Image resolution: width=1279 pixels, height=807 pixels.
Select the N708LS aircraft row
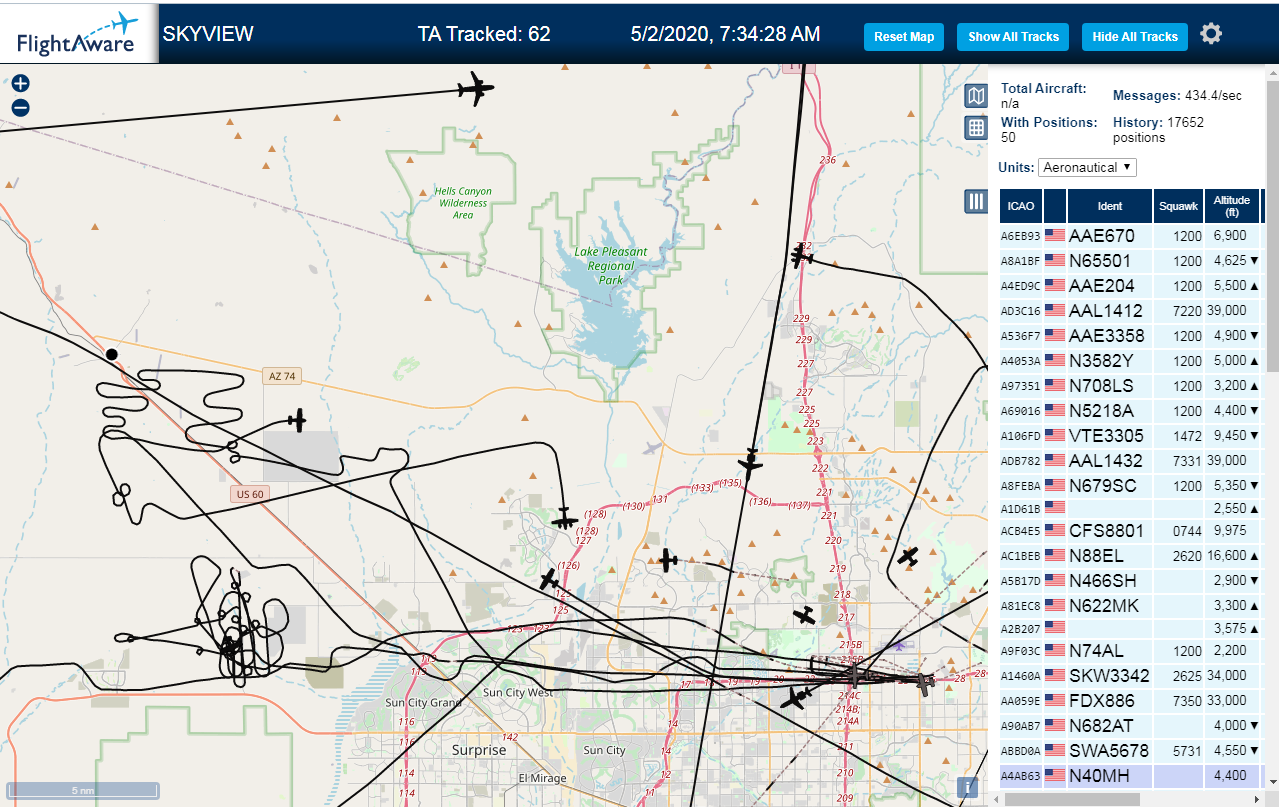click(x=1130, y=386)
